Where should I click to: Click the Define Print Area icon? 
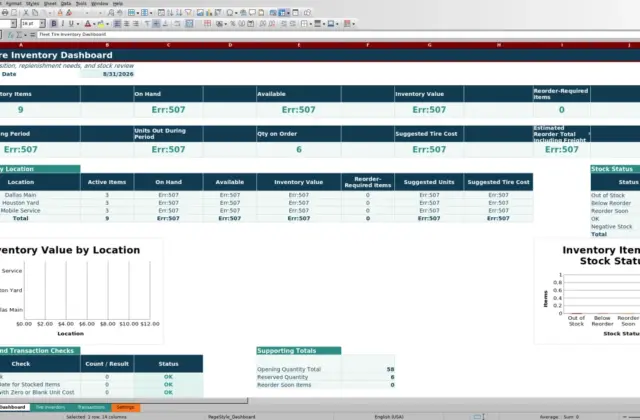273,13
